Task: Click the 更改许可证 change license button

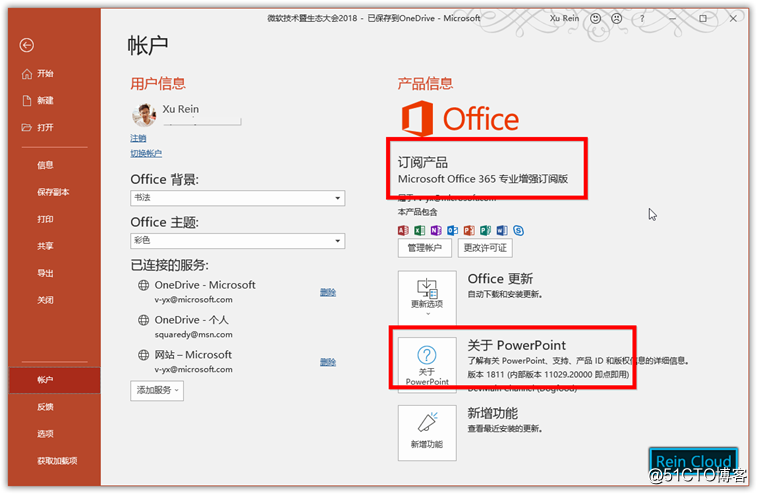Action: (485, 248)
